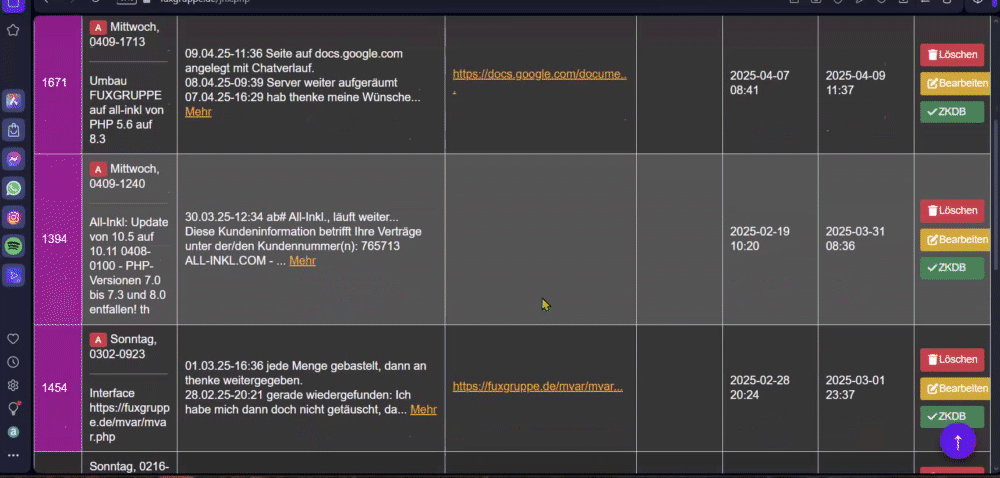Click date '2025-02-19 10:20'
Image resolution: width=1000 pixels, height=478 pixels.
[760, 239]
